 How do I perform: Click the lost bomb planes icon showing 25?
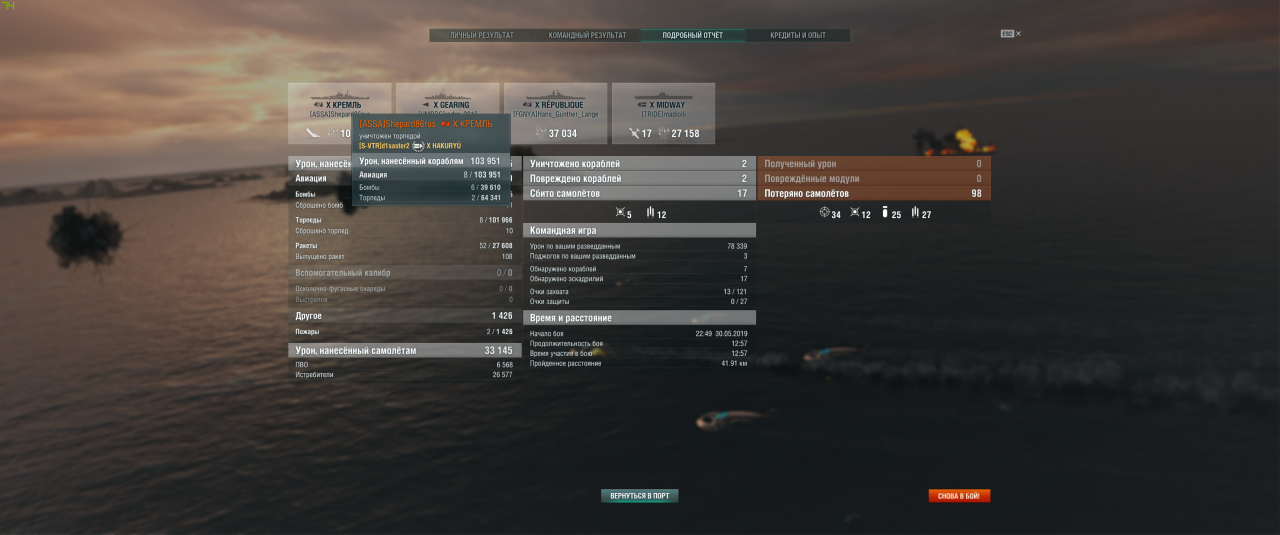(x=885, y=214)
